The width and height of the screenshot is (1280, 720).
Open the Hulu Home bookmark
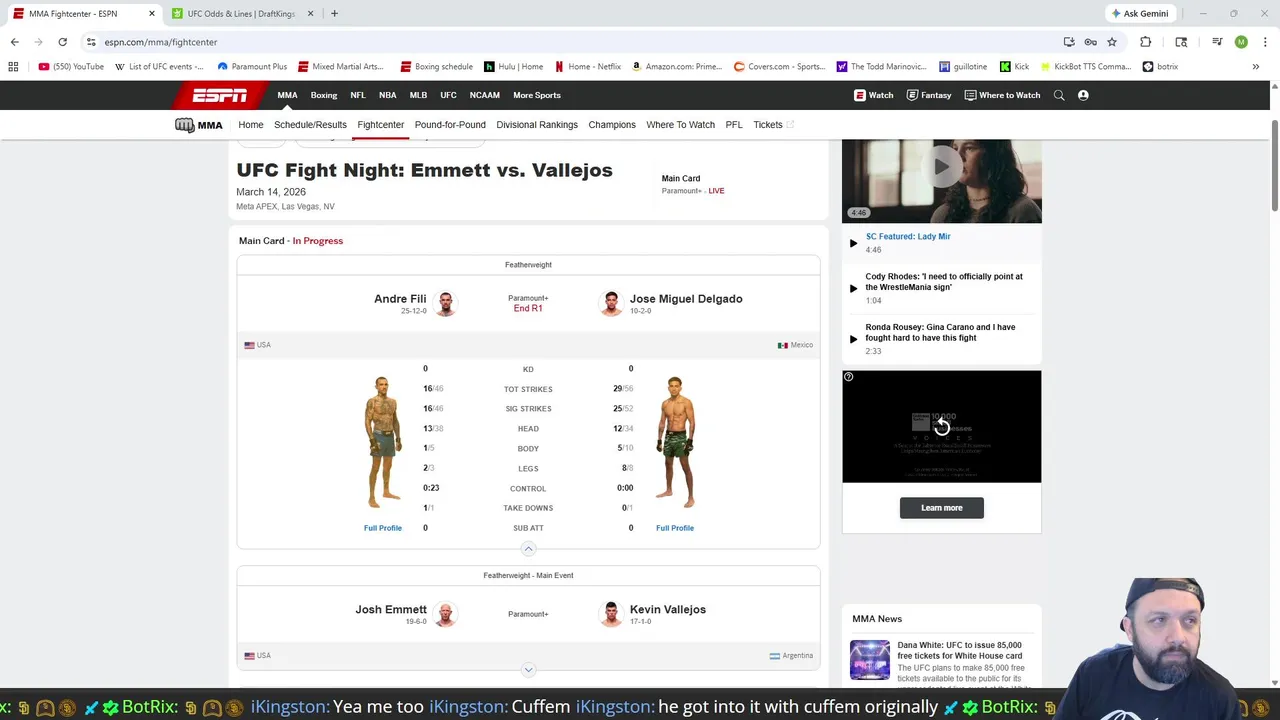point(513,66)
